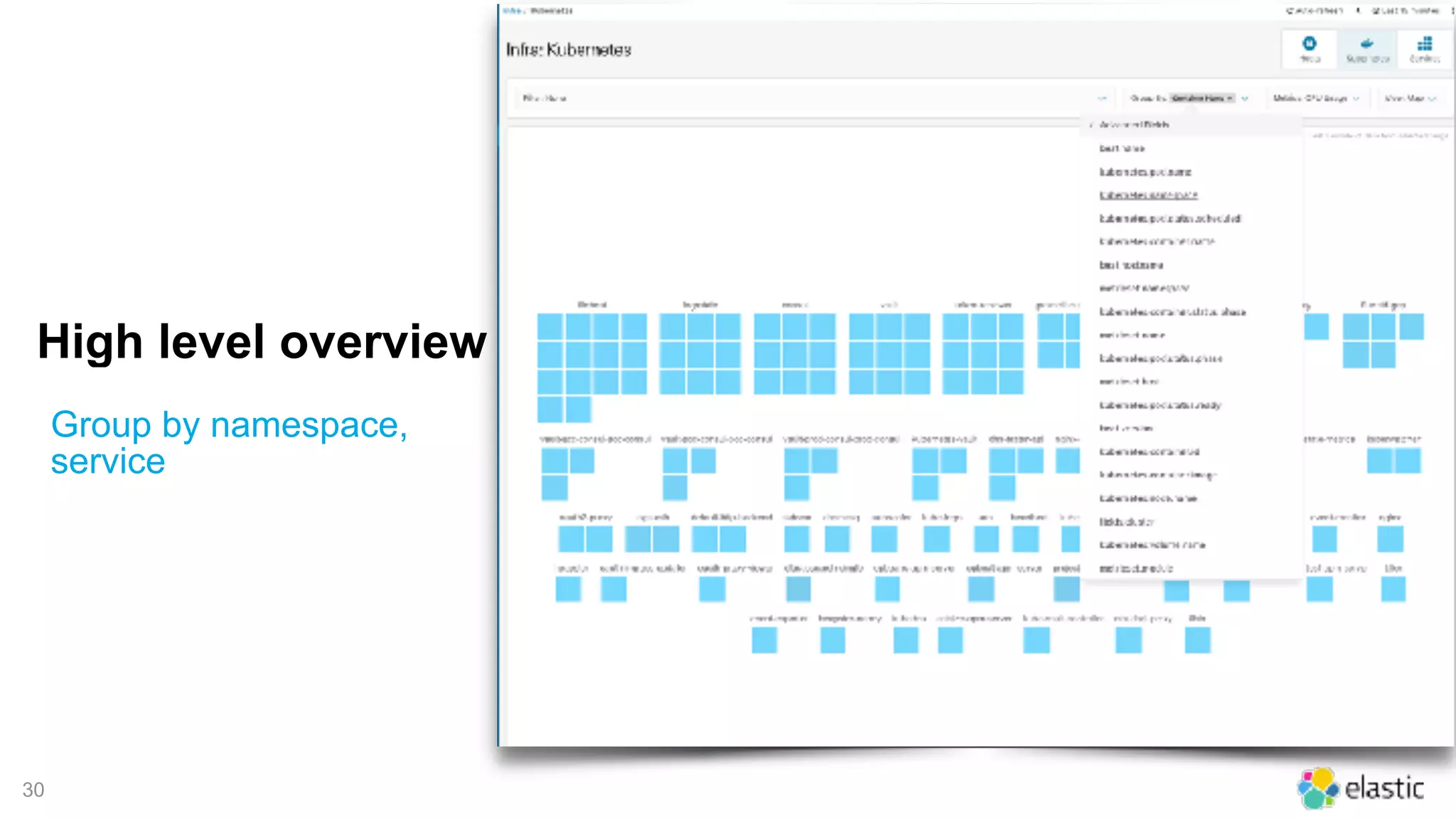
Task: Choose kubernetes.pod.name field
Action: [x=1145, y=172]
